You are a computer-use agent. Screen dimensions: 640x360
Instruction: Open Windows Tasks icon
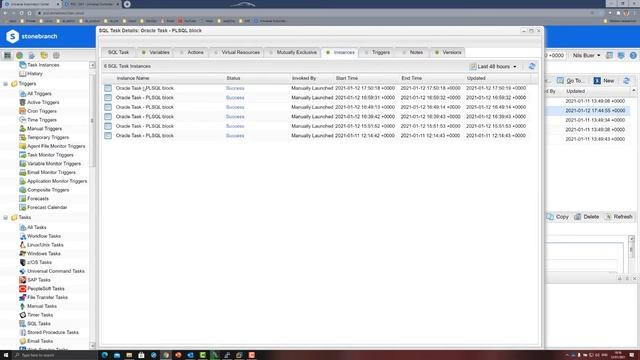[x=23, y=254]
